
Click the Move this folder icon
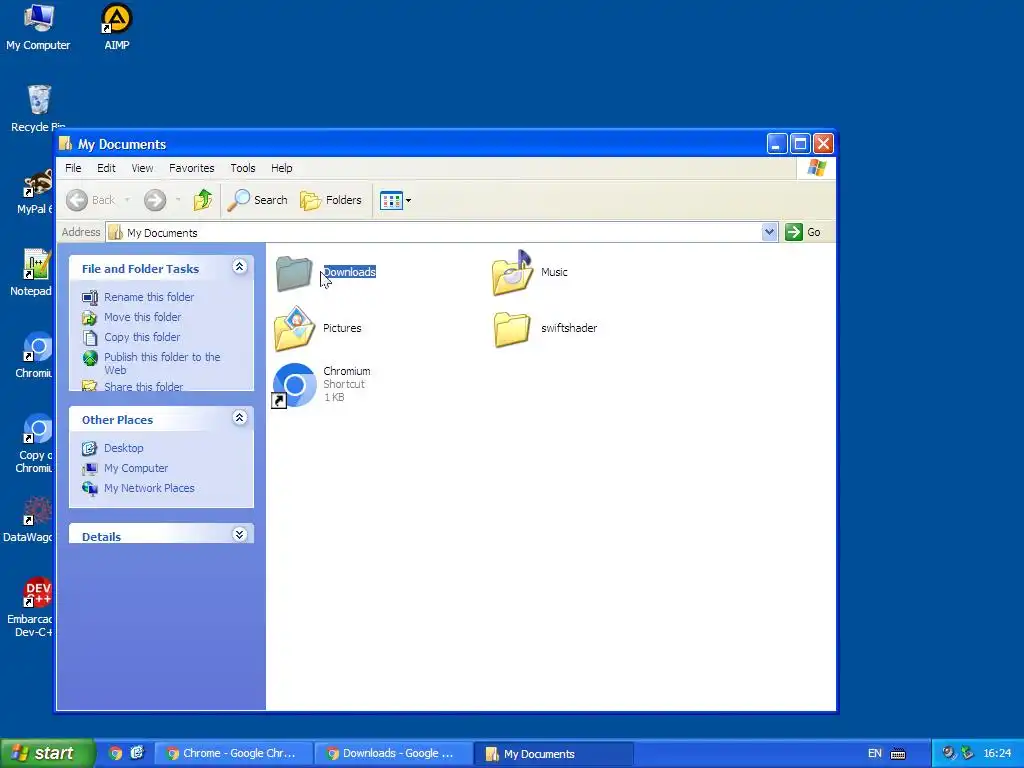[x=90, y=318]
